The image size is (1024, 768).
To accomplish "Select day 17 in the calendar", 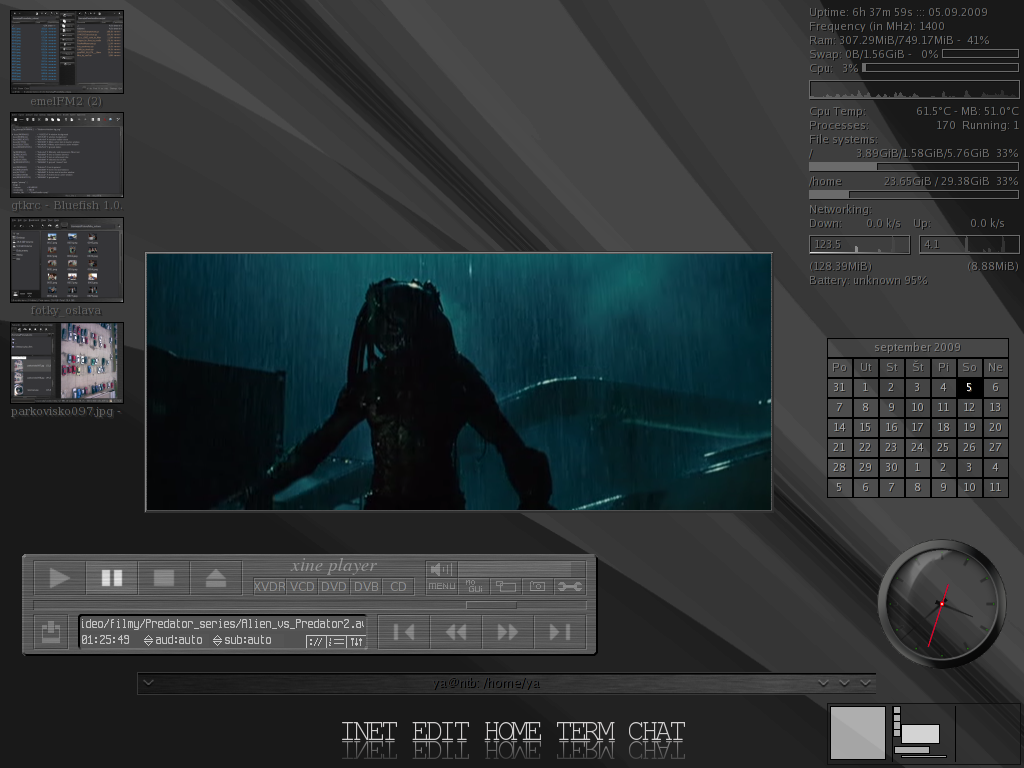I will [x=918, y=427].
